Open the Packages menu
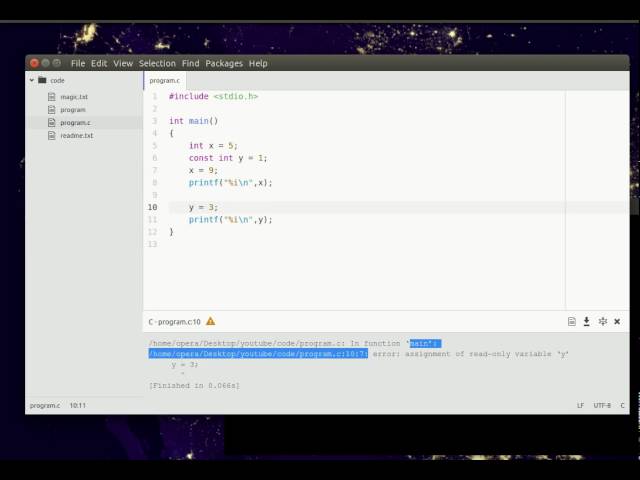Screen dimensions: 640x480 [224, 63]
